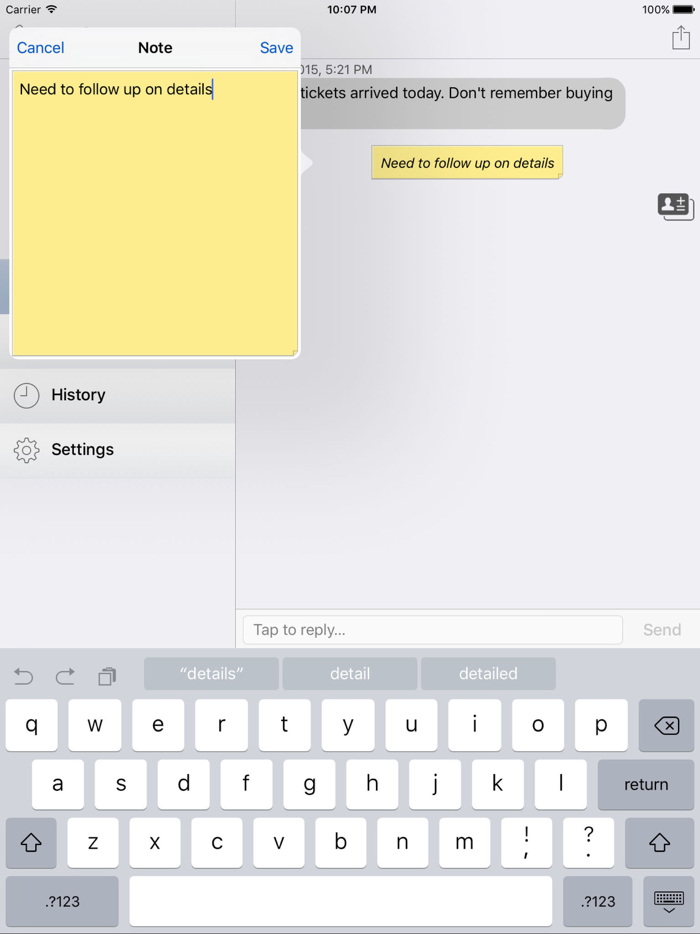The height and width of the screenshot is (934, 700).
Task: Open History in the sidebar
Action: [x=117, y=395]
